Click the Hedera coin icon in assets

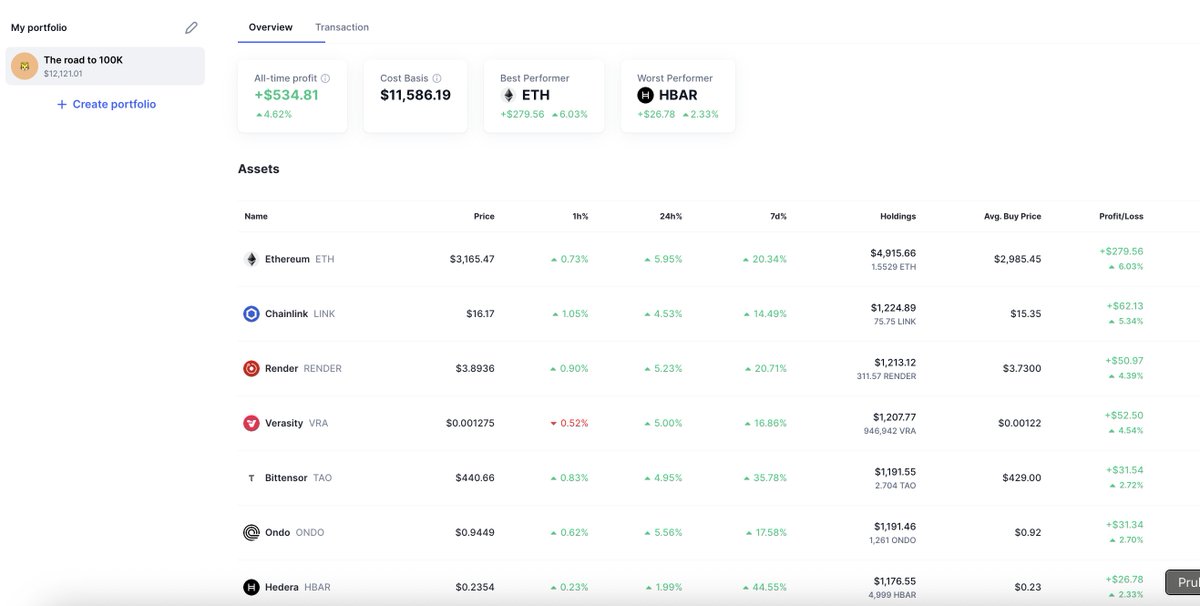(251, 587)
